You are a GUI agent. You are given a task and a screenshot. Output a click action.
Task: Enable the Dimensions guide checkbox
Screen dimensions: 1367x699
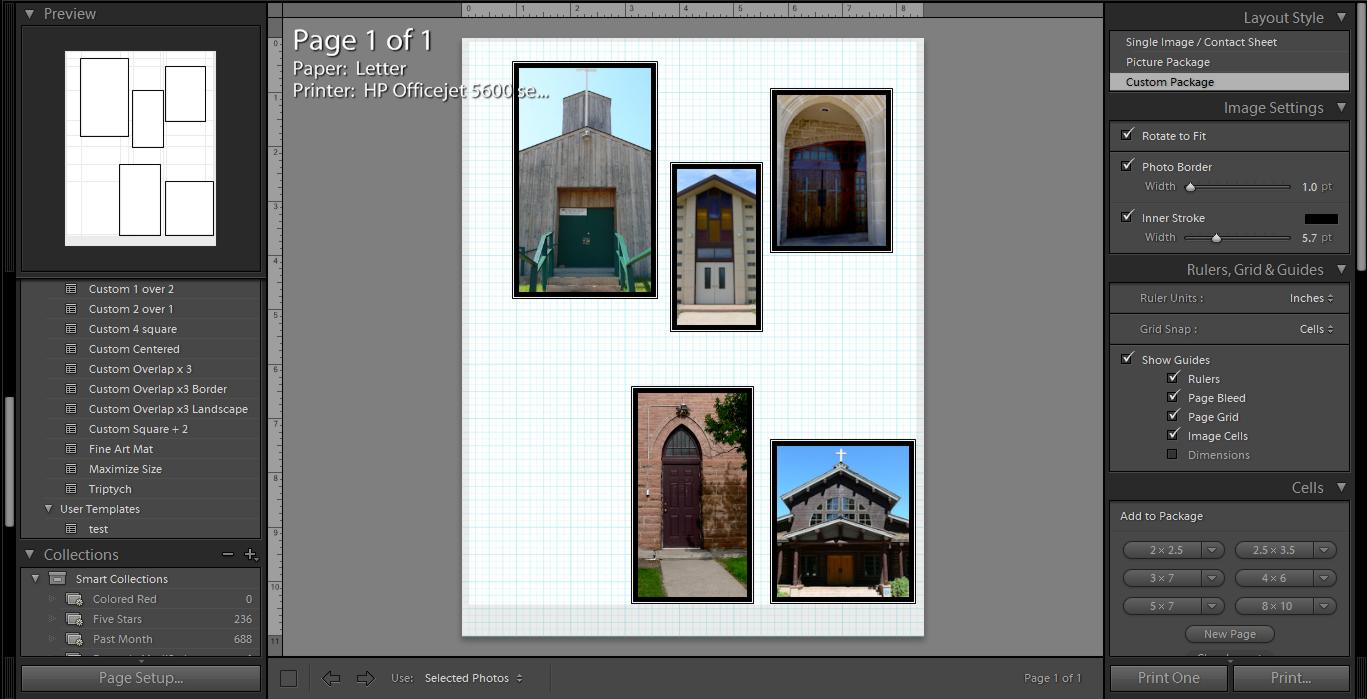point(1172,454)
